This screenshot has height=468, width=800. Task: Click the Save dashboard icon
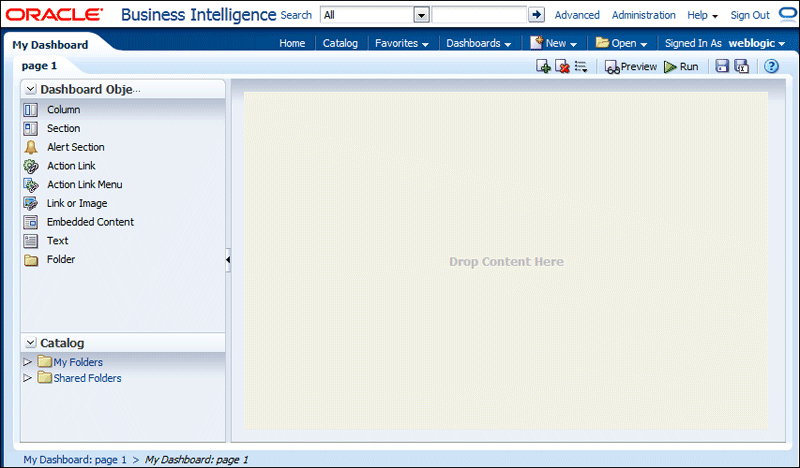[721, 66]
